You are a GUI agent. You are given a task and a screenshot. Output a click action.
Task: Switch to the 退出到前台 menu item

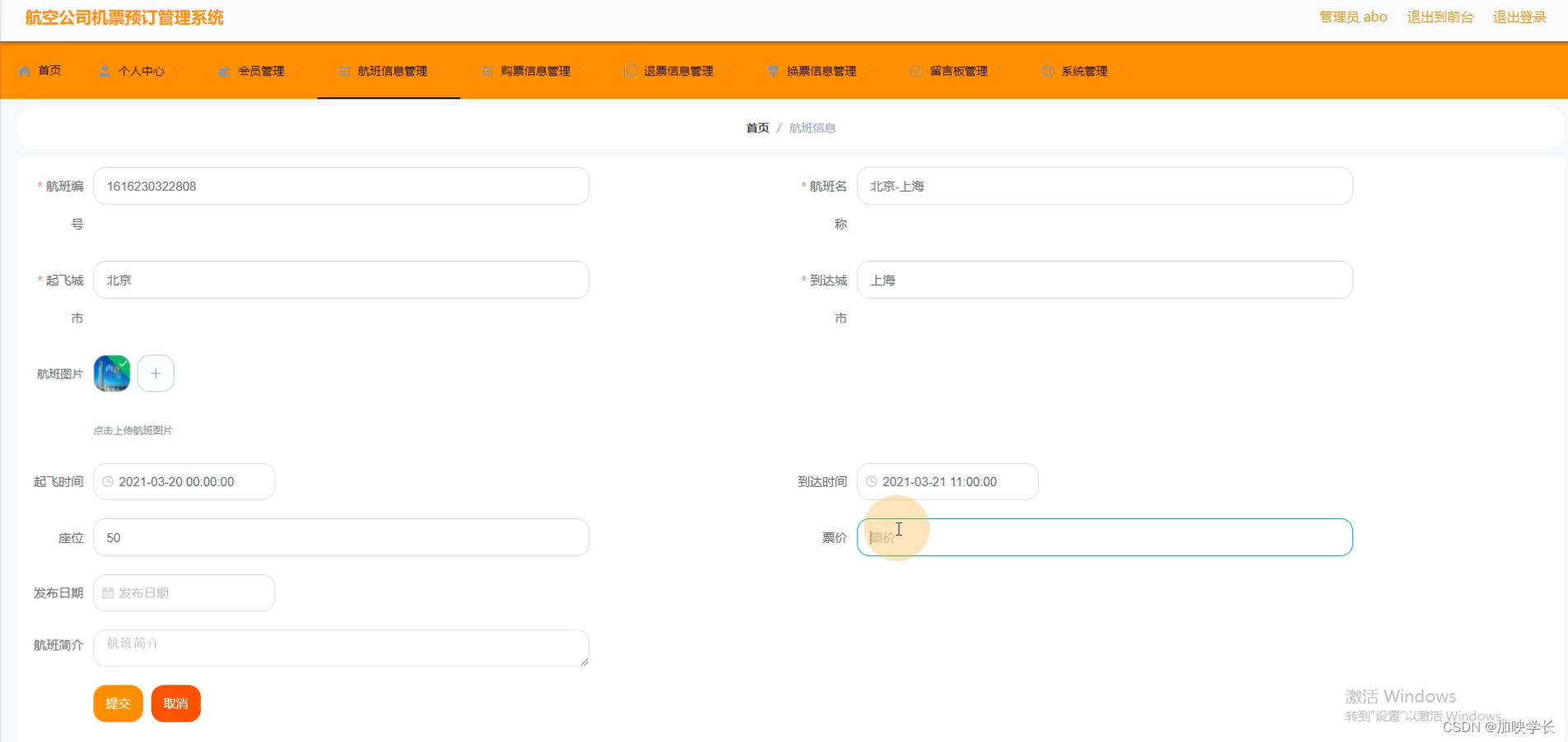point(1440,16)
